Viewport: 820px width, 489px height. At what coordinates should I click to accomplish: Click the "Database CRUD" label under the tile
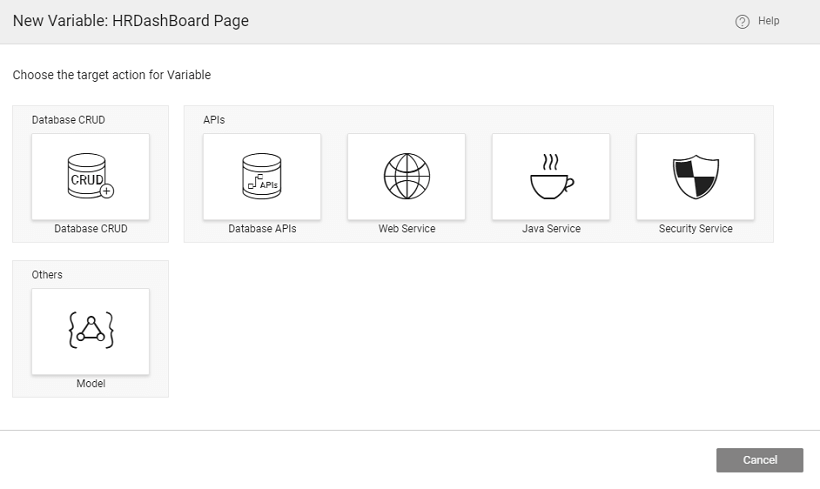(x=91, y=229)
